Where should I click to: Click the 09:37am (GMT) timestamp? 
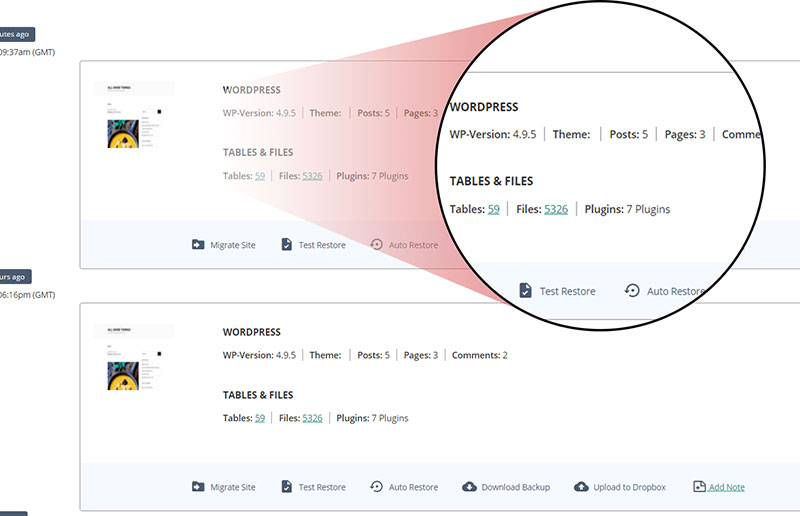click(x=28, y=52)
